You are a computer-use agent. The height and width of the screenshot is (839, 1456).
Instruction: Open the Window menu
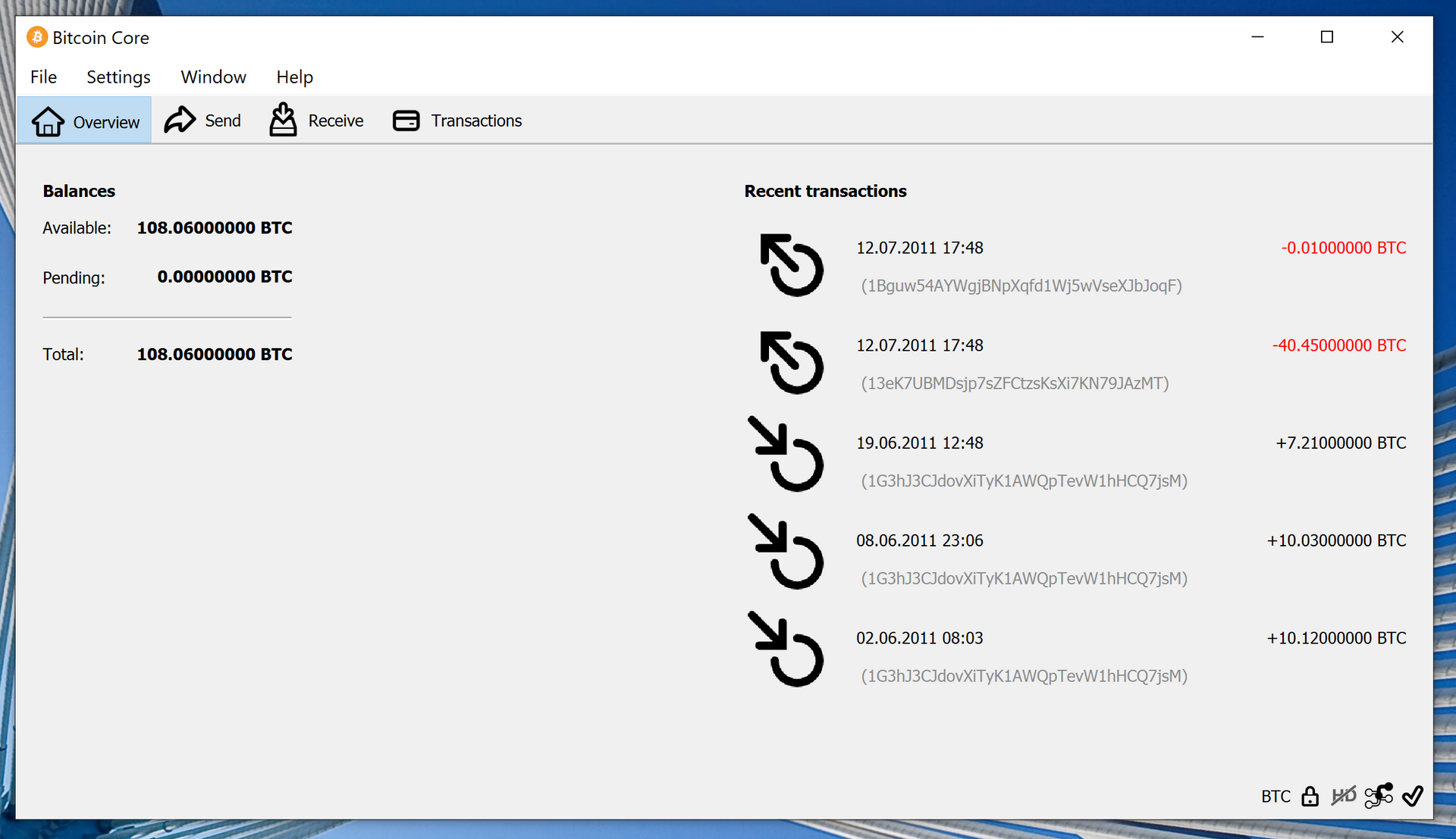(213, 77)
